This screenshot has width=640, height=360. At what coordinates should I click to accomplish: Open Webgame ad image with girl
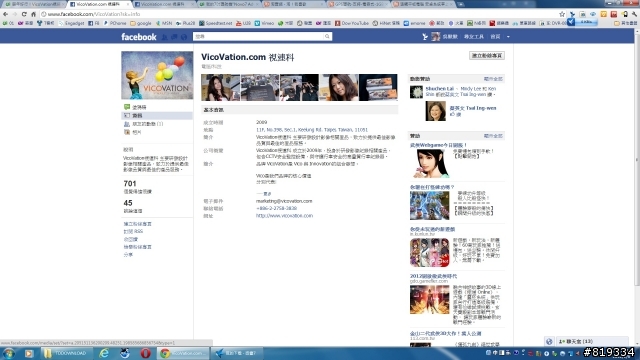[x=430, y=163]
